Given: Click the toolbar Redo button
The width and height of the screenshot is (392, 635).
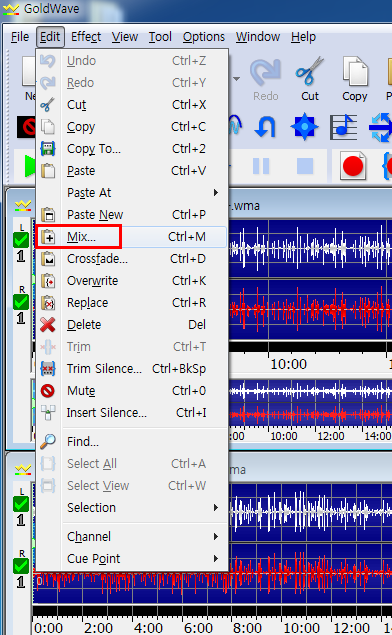Looking at the screenshot, I should (x=266, y=79).
